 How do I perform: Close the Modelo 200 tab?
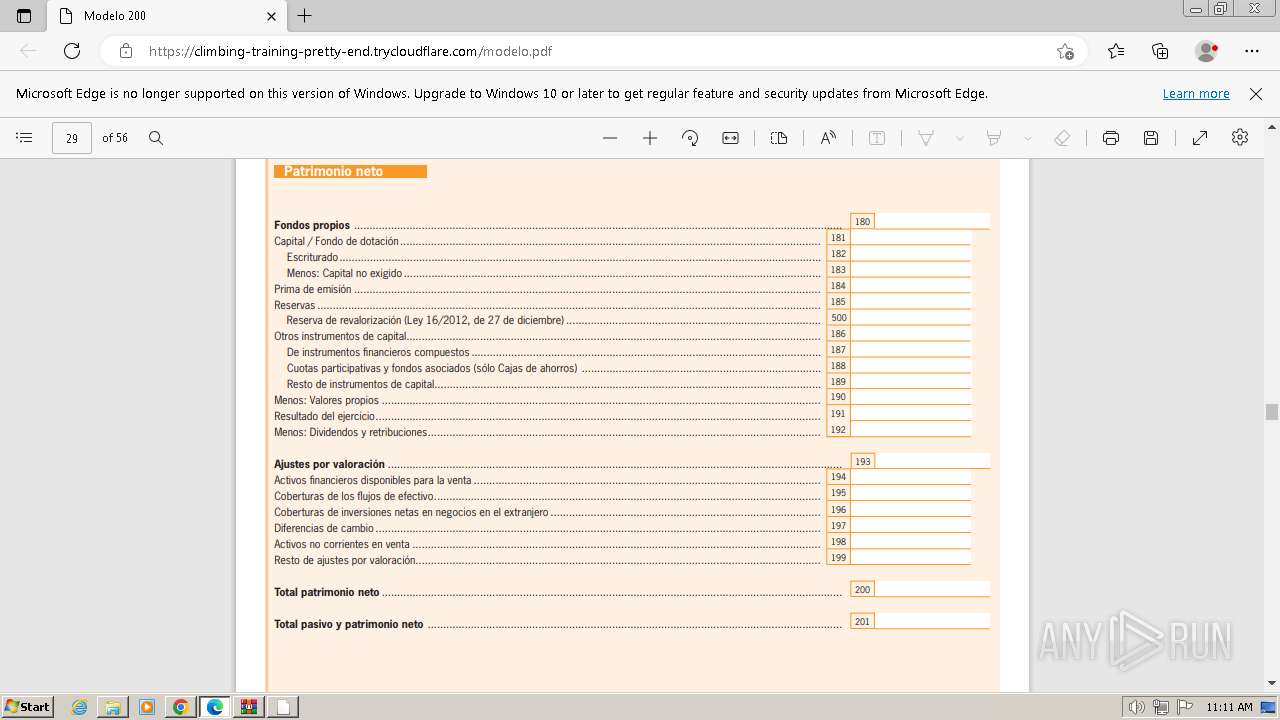click(x=272, y=16)
